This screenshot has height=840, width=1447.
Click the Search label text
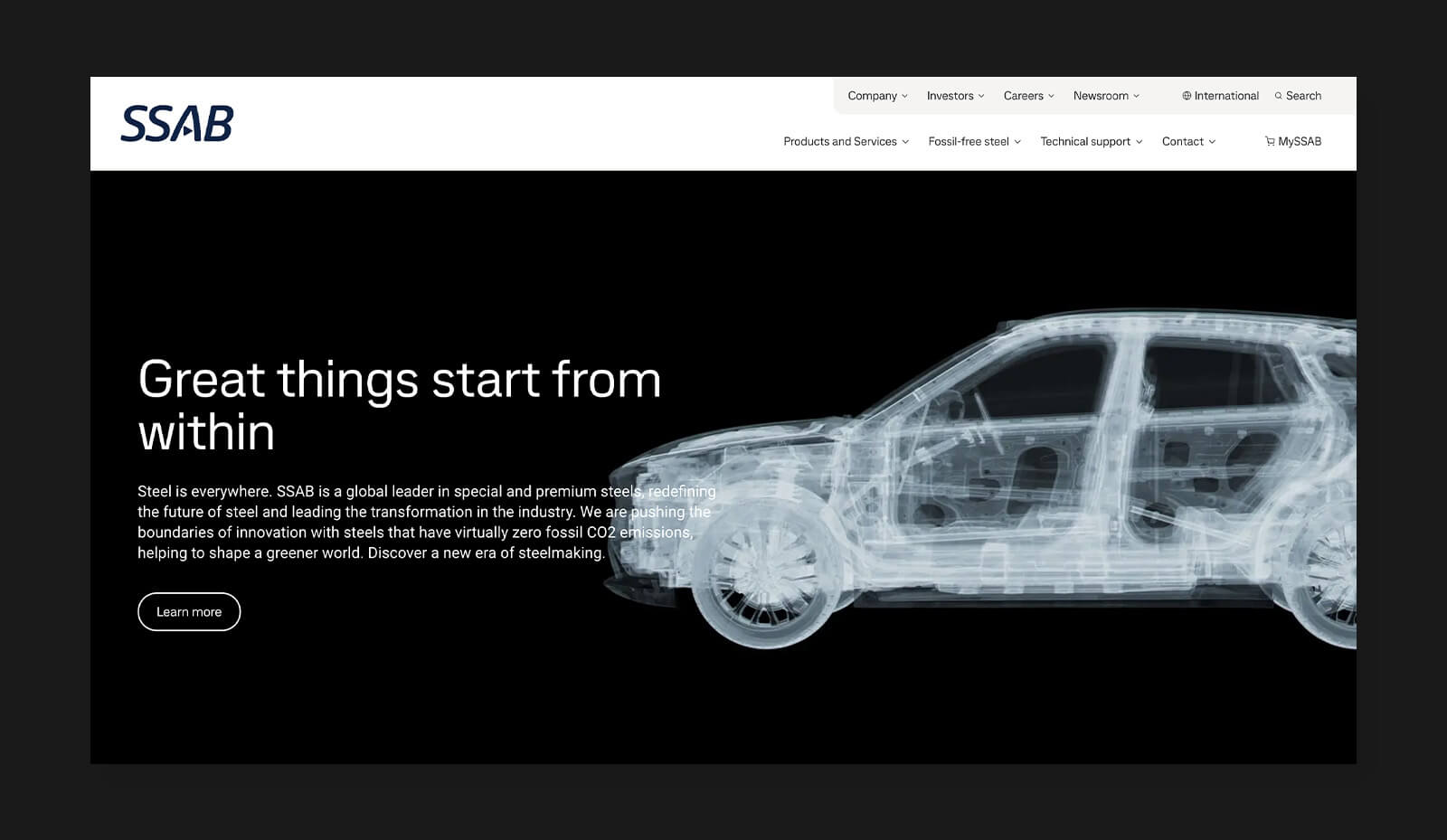pos(1303,96)
